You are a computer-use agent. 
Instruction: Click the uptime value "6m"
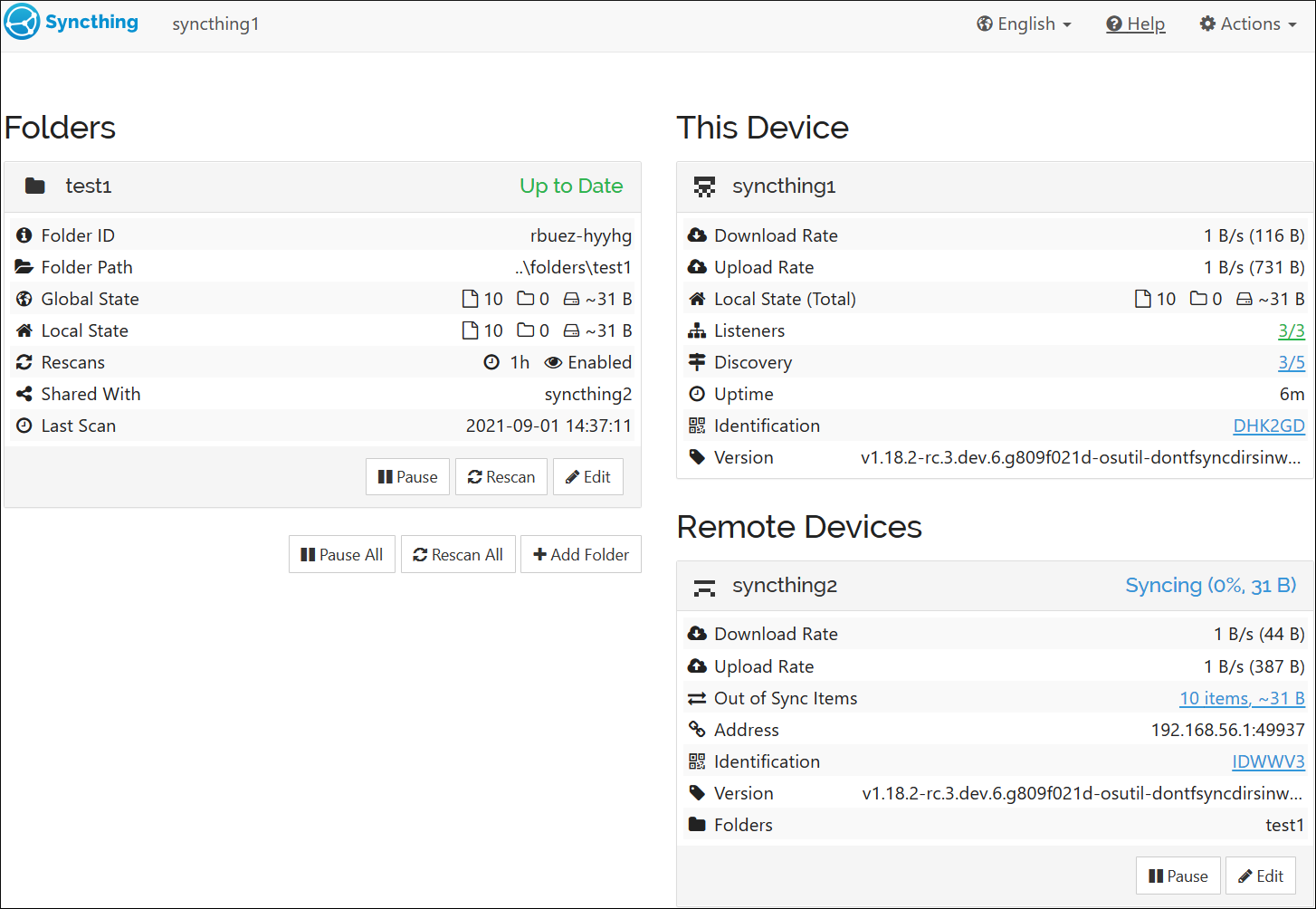pyautogui.click(x=1292, y=394)
